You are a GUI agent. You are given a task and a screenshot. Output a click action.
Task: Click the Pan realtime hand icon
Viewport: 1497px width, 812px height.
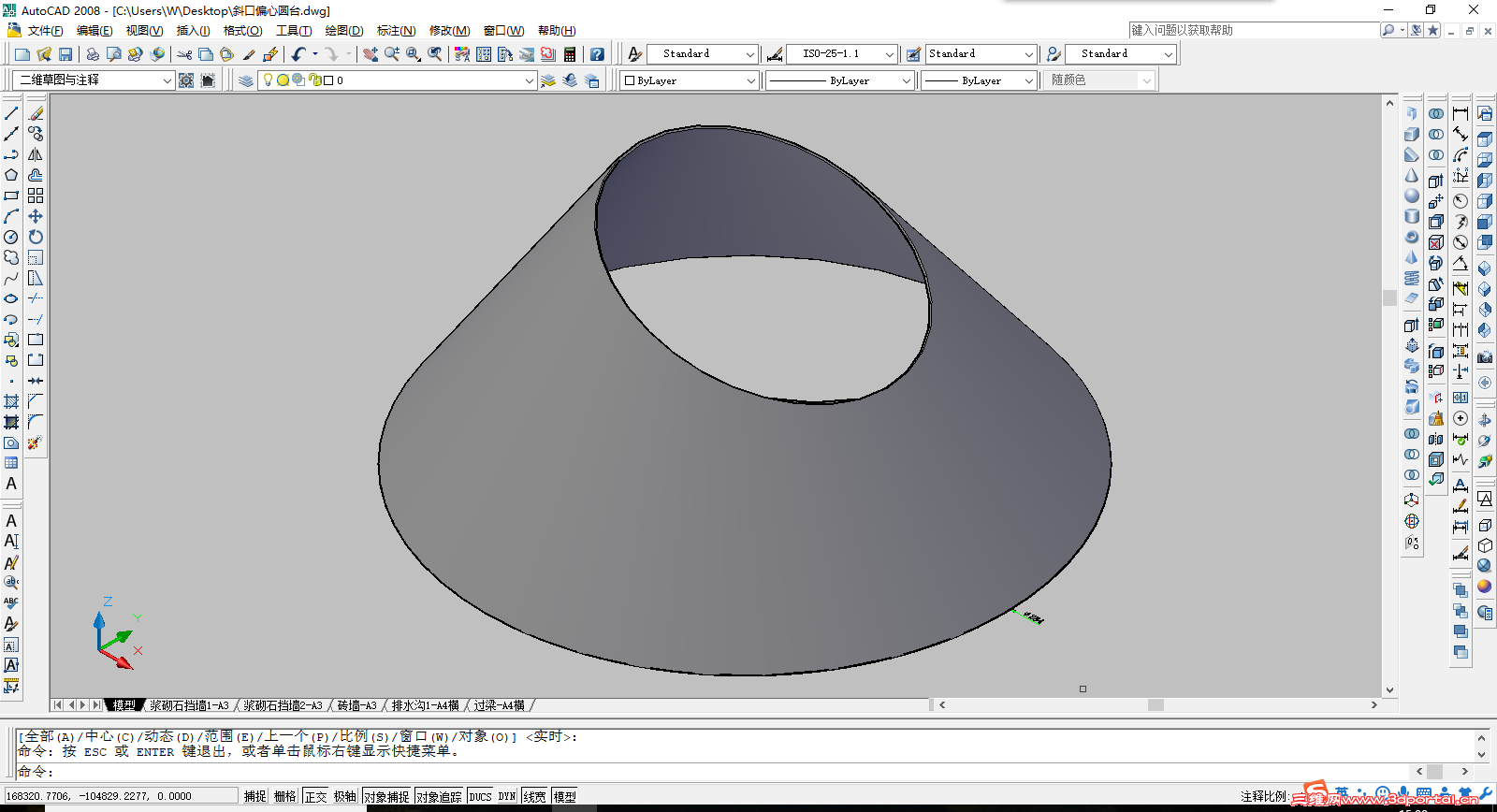coord(371,54)
